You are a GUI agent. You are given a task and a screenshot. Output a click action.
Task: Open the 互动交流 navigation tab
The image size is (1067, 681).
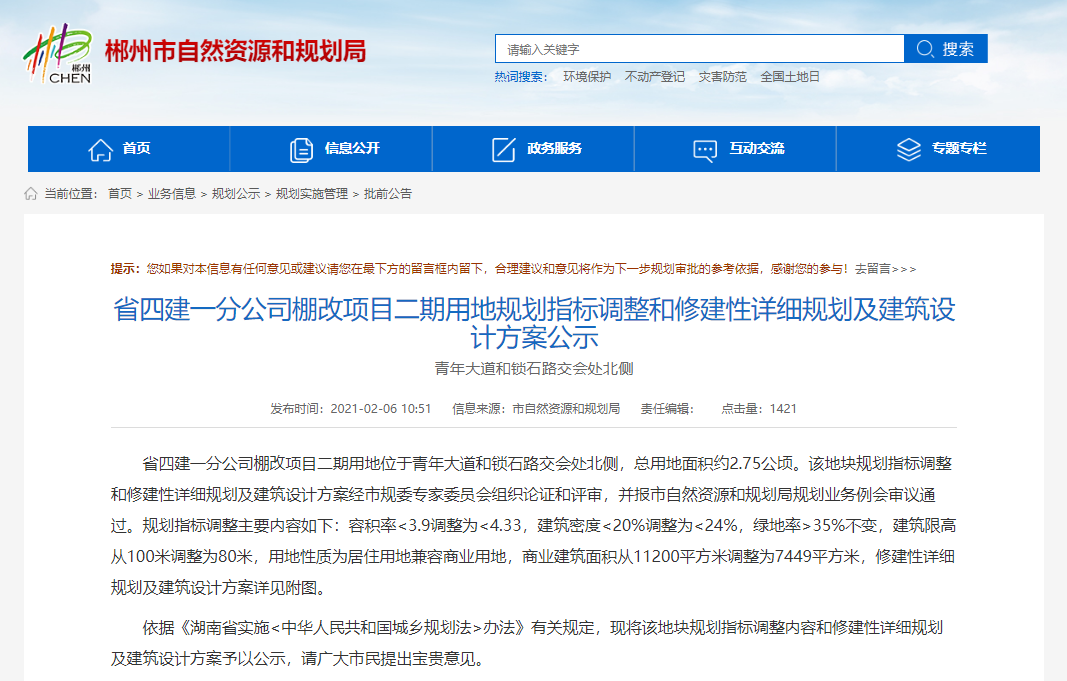pyautogui.click(x=735, y=149)
